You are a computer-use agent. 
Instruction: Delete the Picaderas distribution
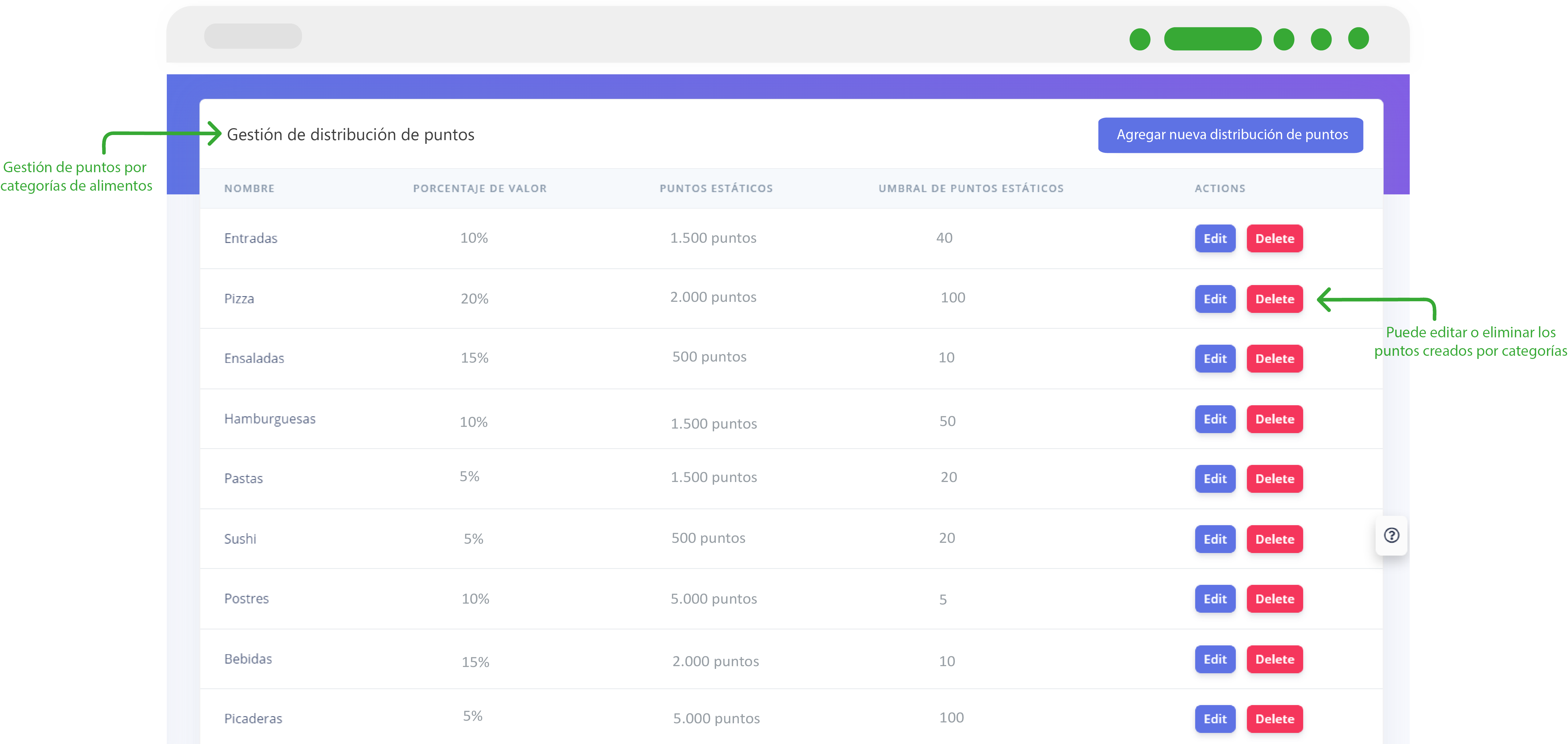(x=1275, y=718)
